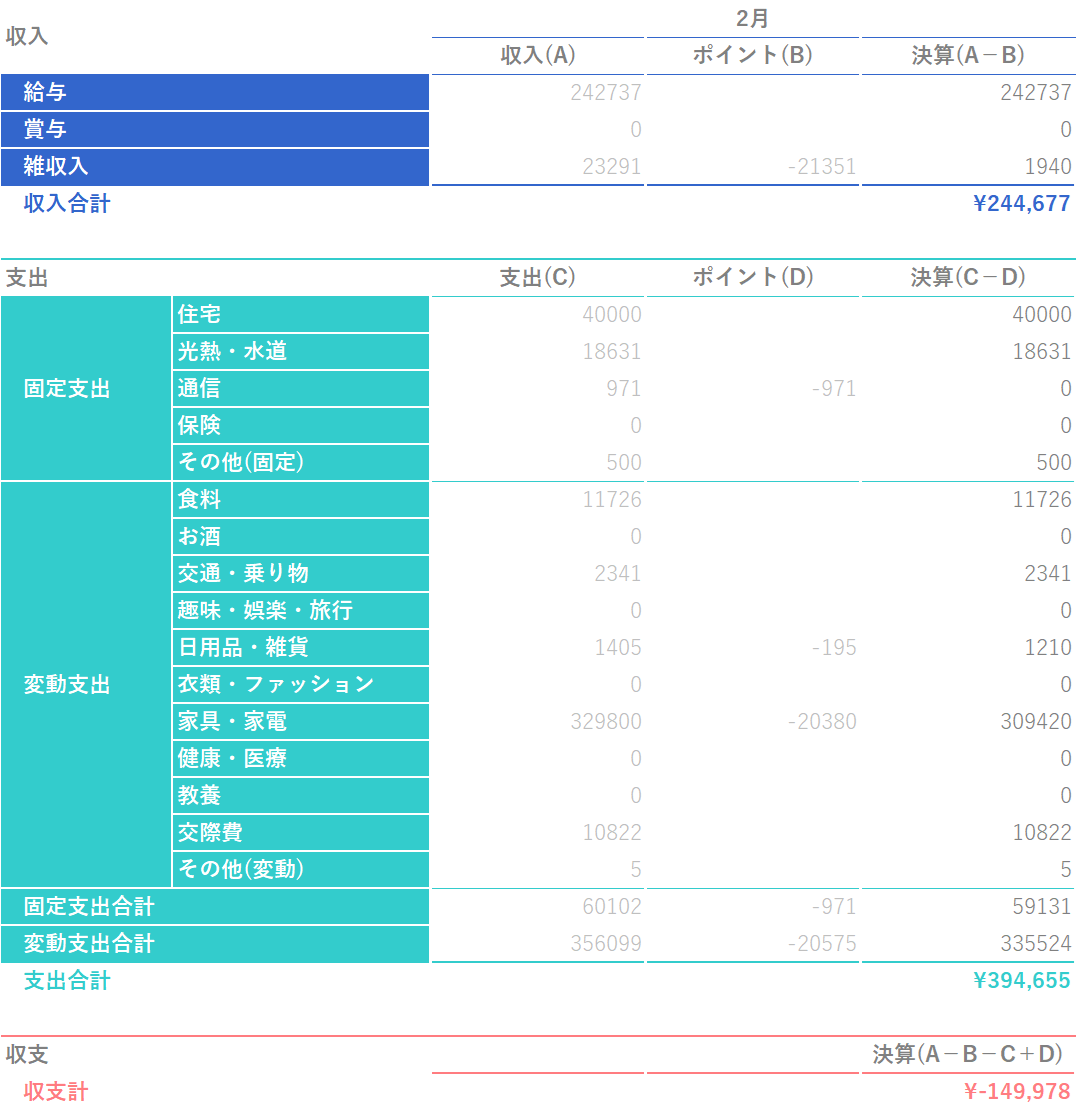Image resolution: width=1076 pixels, height=1111 pixels.
Task: Click the 光熱・水道 row label
Action: (232, 352)
